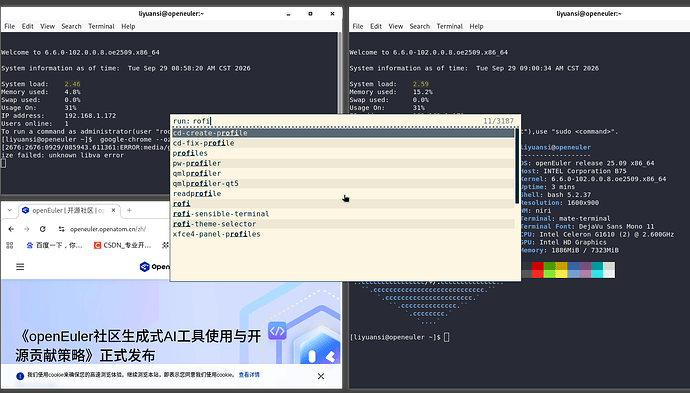Open the CSDN bookmark
Image resolution: width=690 pixels, height=393 pixels.
tap(122, 245)
